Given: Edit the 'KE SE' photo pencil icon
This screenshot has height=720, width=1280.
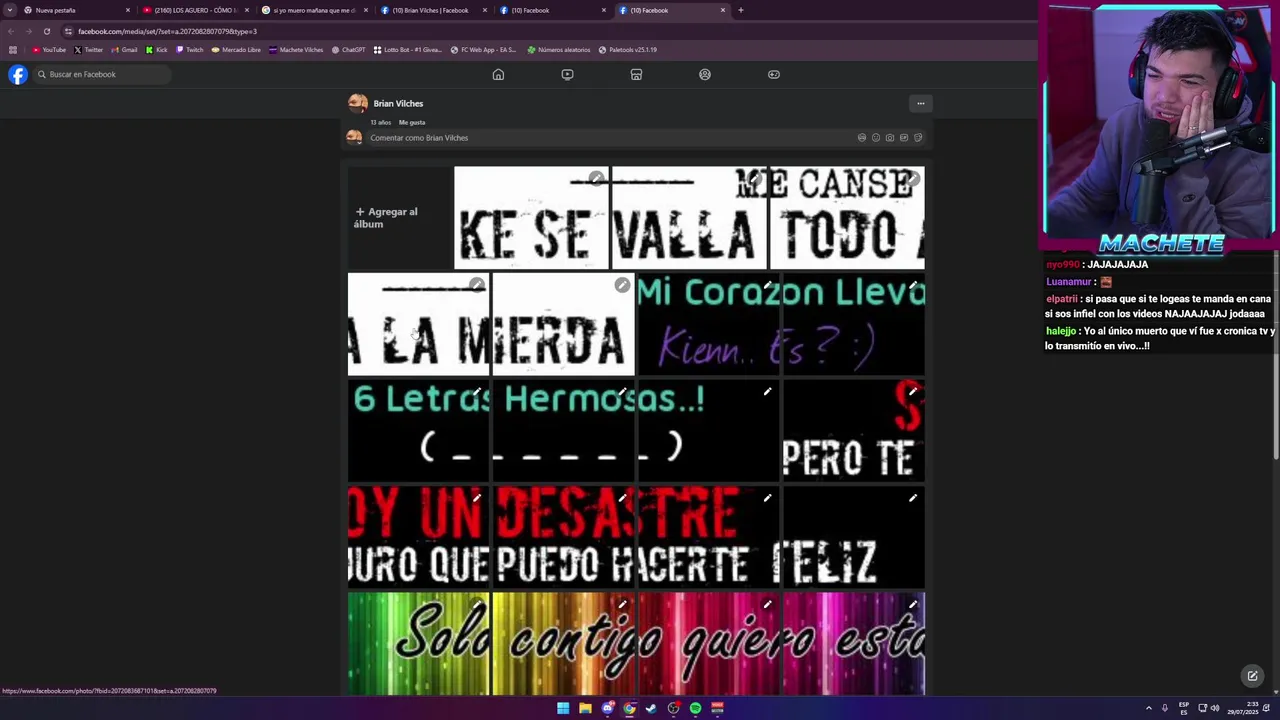Looking at the screenshot, I should point(596,179).
